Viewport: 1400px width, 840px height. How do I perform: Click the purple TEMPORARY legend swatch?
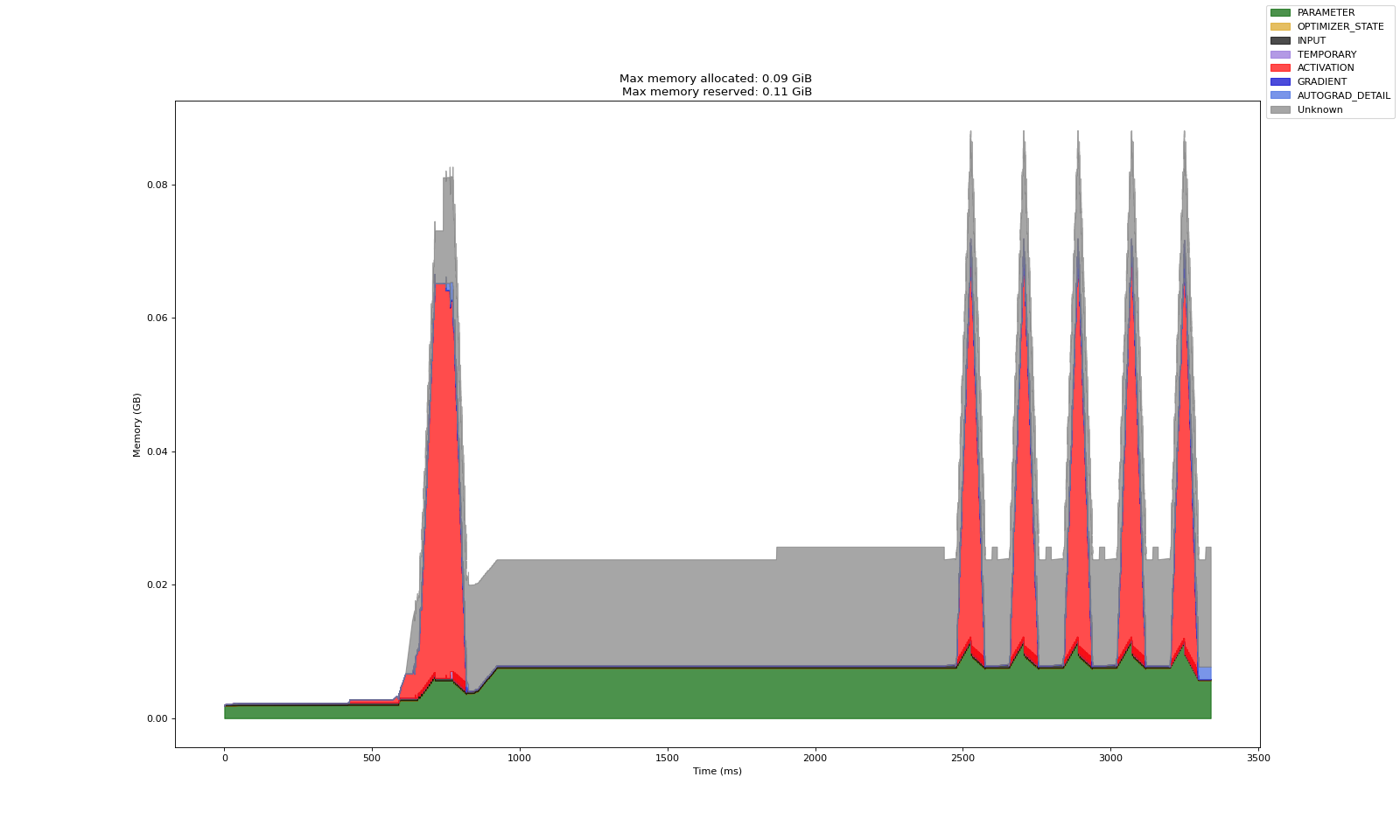tap(1280, 54)
